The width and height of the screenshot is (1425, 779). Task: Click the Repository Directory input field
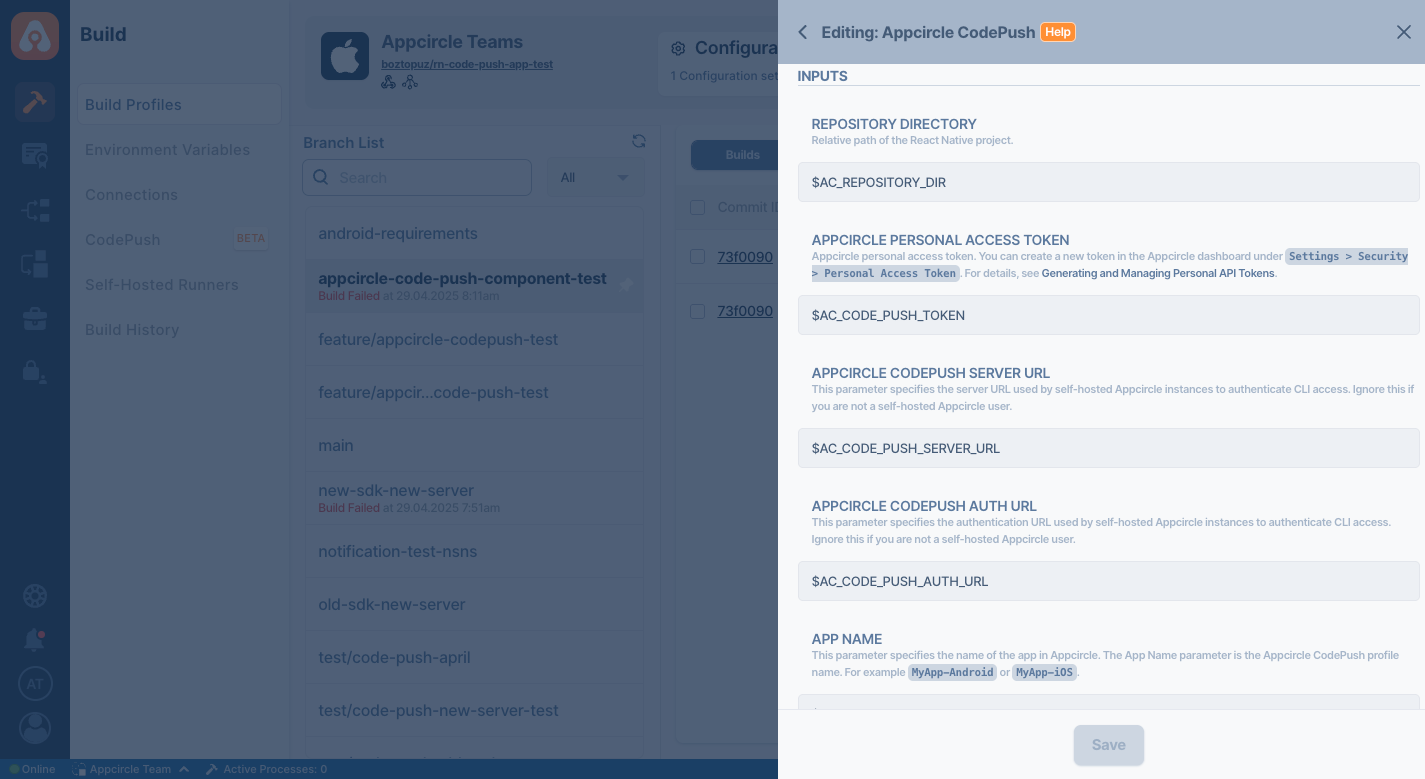1108,182
